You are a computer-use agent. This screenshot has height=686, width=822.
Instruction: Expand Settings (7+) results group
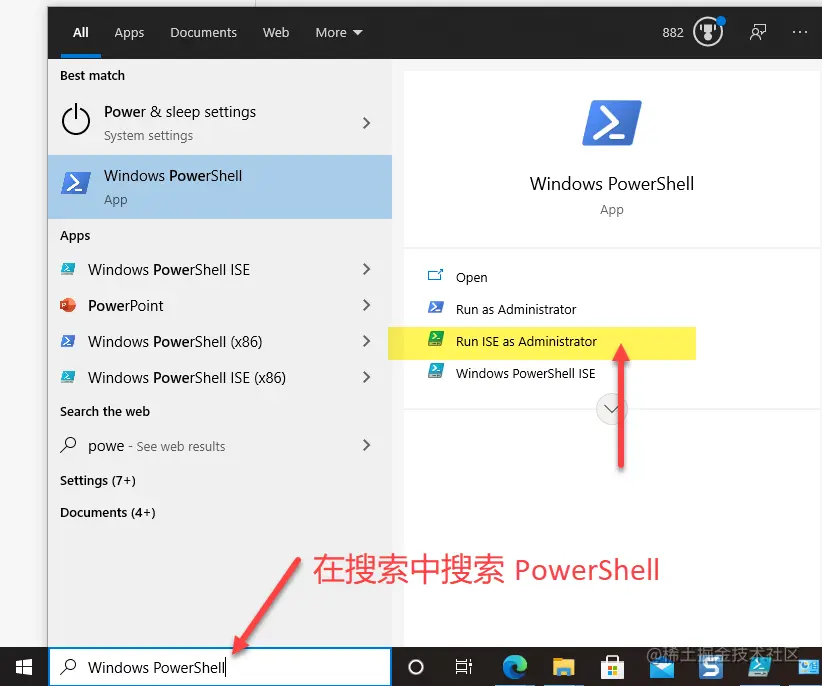click(97, 480)
